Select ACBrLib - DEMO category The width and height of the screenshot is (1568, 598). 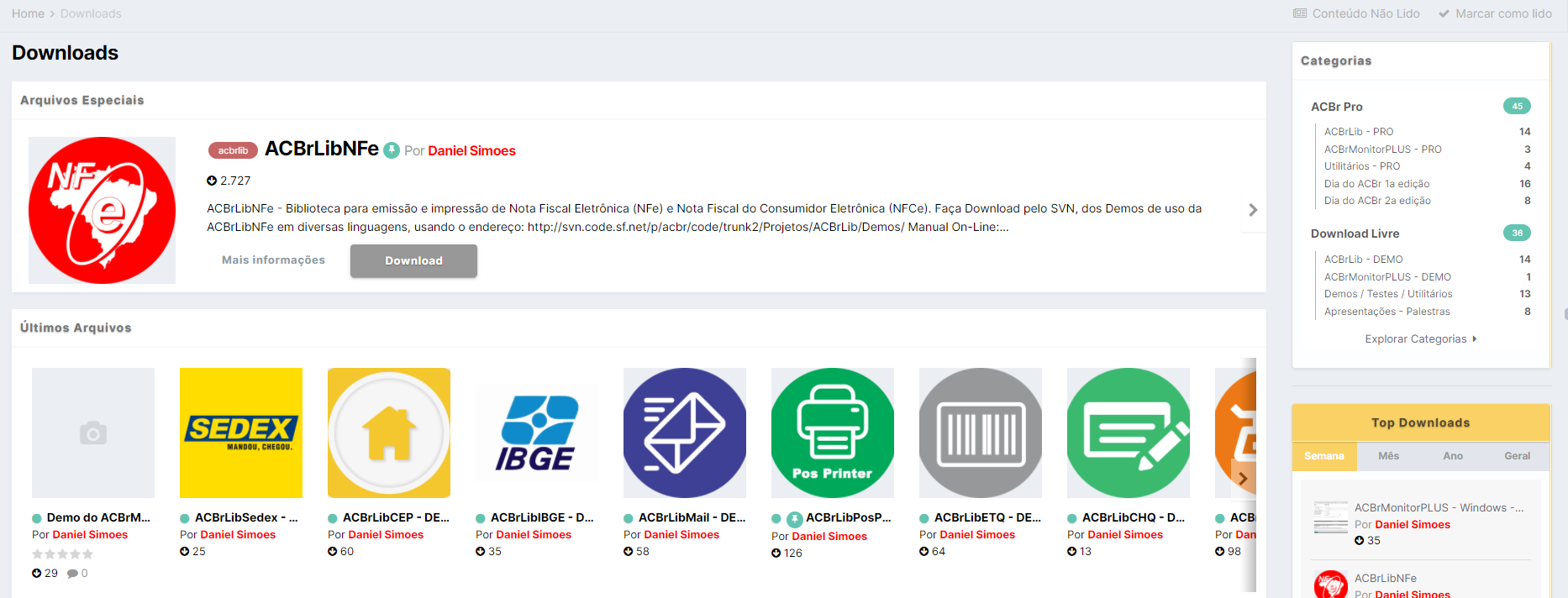(x=1364, y=260)
